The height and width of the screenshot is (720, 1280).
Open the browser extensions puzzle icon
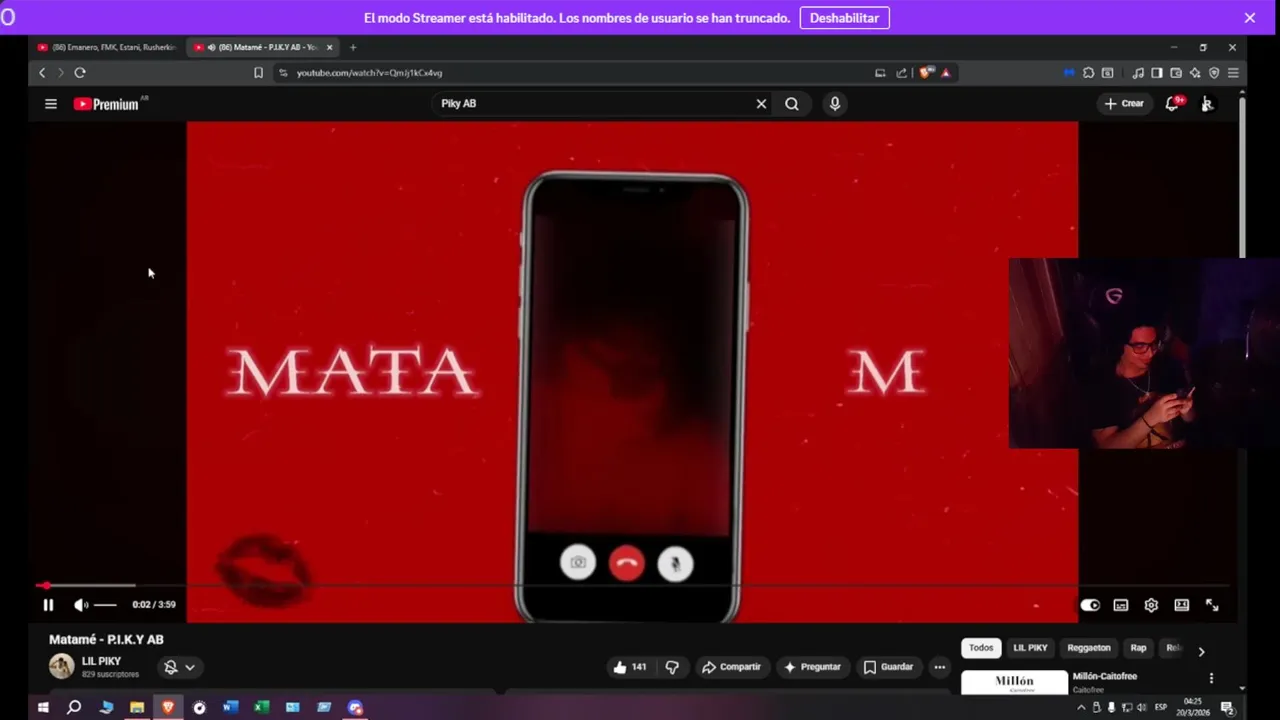point(1088,73)
